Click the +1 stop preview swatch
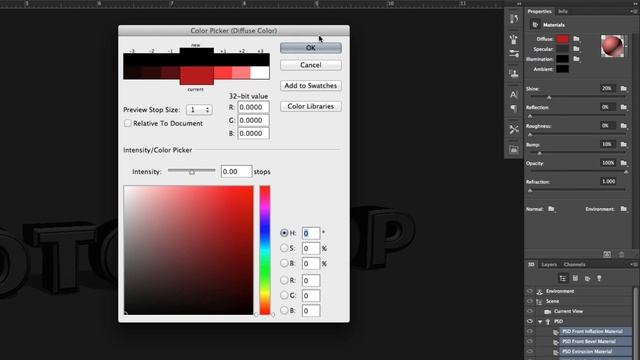Viewport: 640px width, 360px height. click(x=223, y=73)
